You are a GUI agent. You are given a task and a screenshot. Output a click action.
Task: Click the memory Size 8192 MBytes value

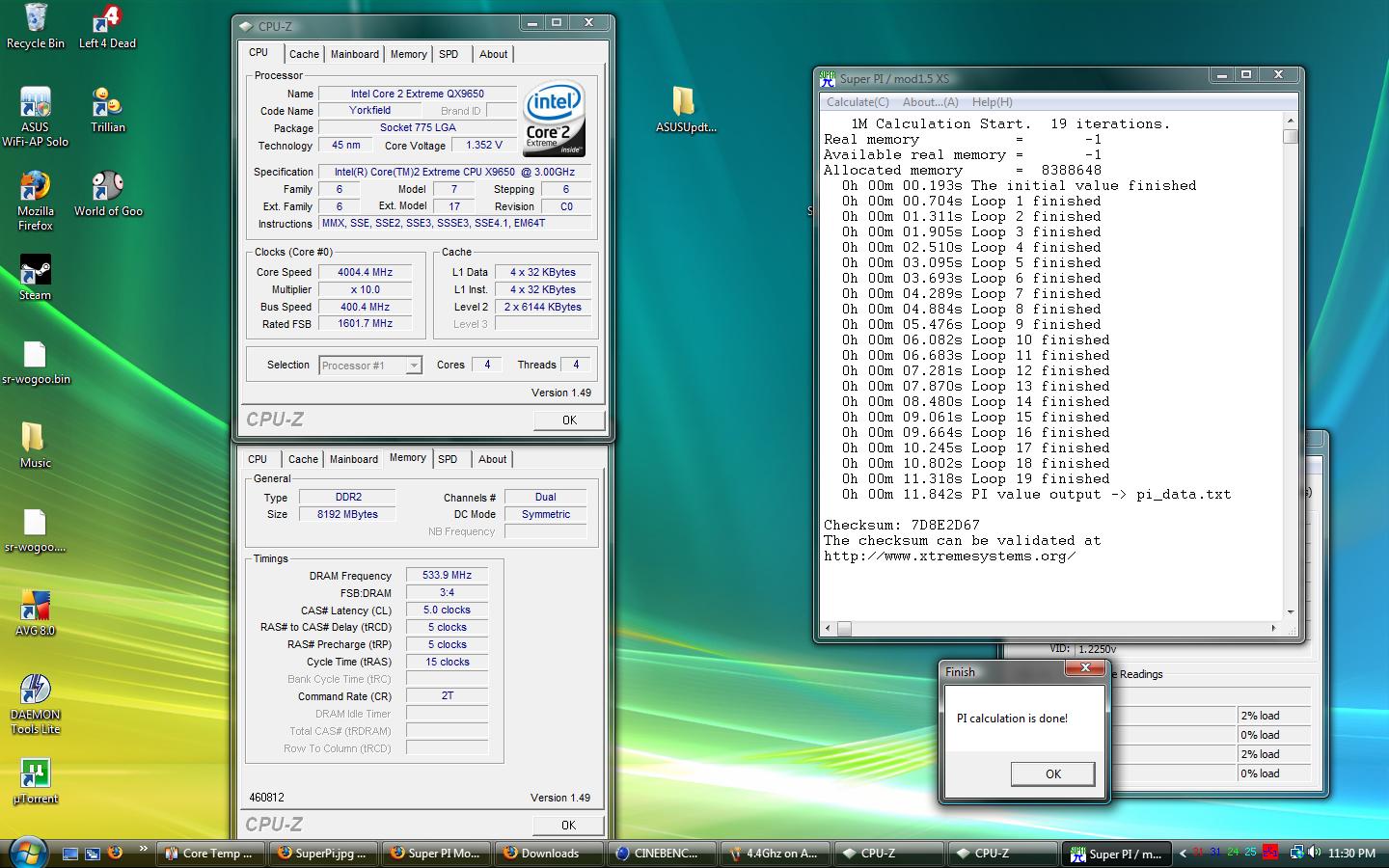click(347, 515)
